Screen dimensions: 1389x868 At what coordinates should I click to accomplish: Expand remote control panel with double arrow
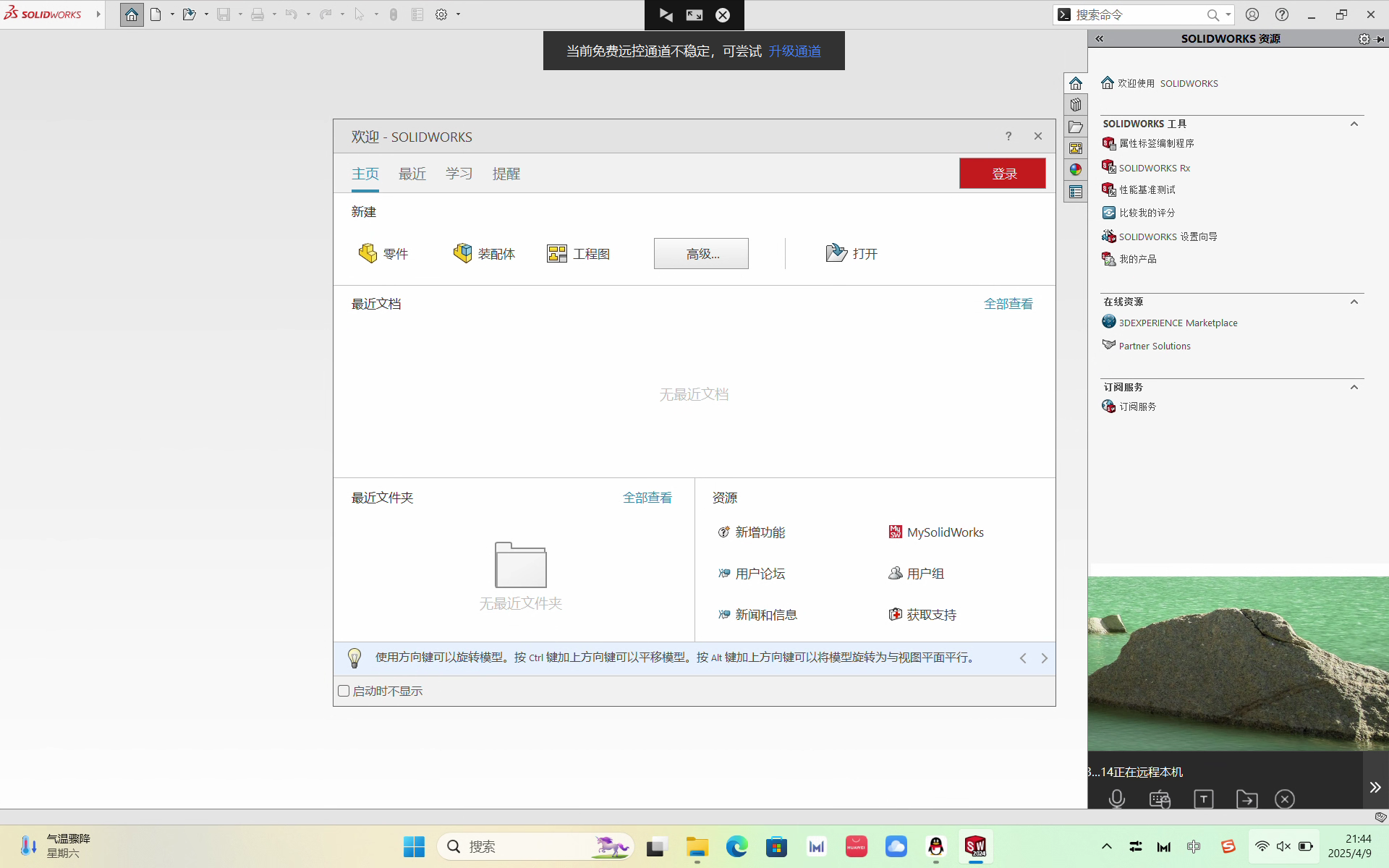[1375, 787]
